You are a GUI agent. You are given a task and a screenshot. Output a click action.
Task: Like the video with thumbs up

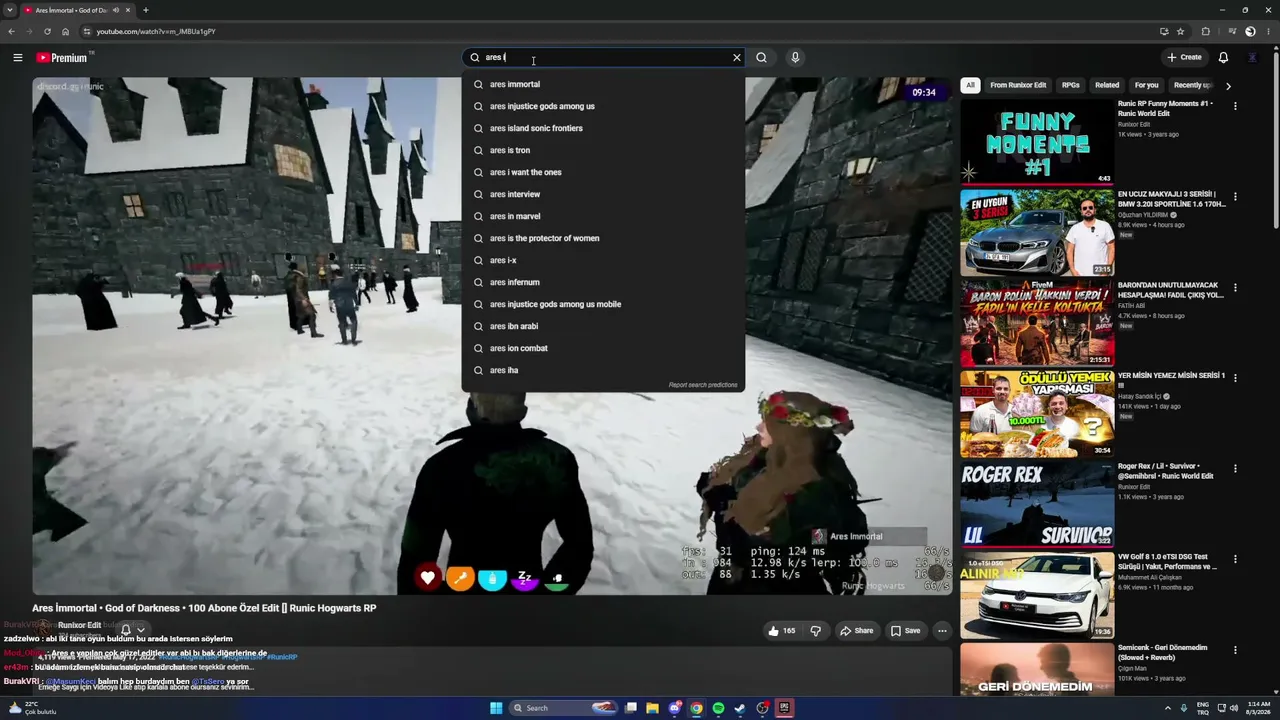(782, 631)
